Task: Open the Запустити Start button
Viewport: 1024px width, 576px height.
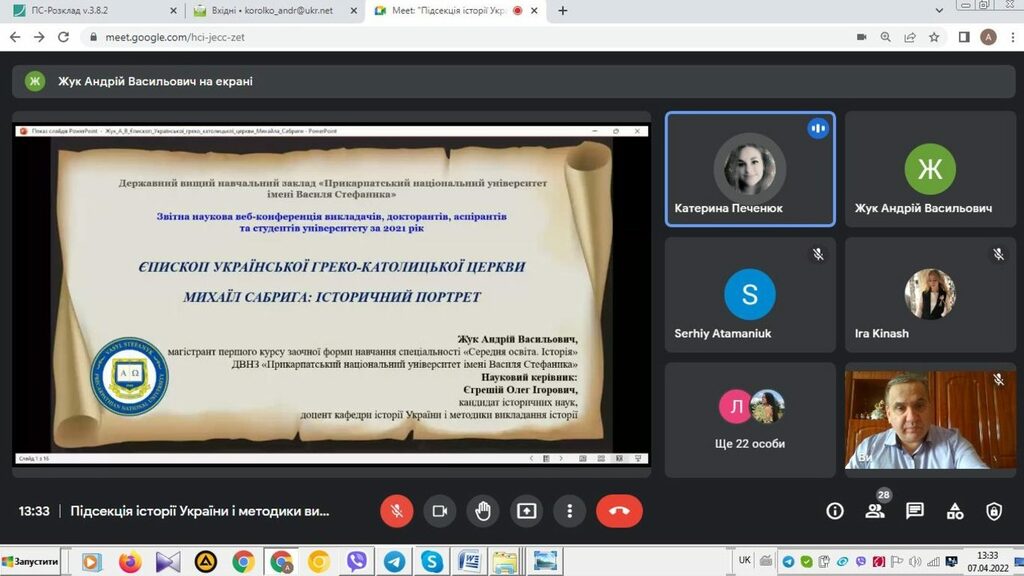Action: pos(30,562)
